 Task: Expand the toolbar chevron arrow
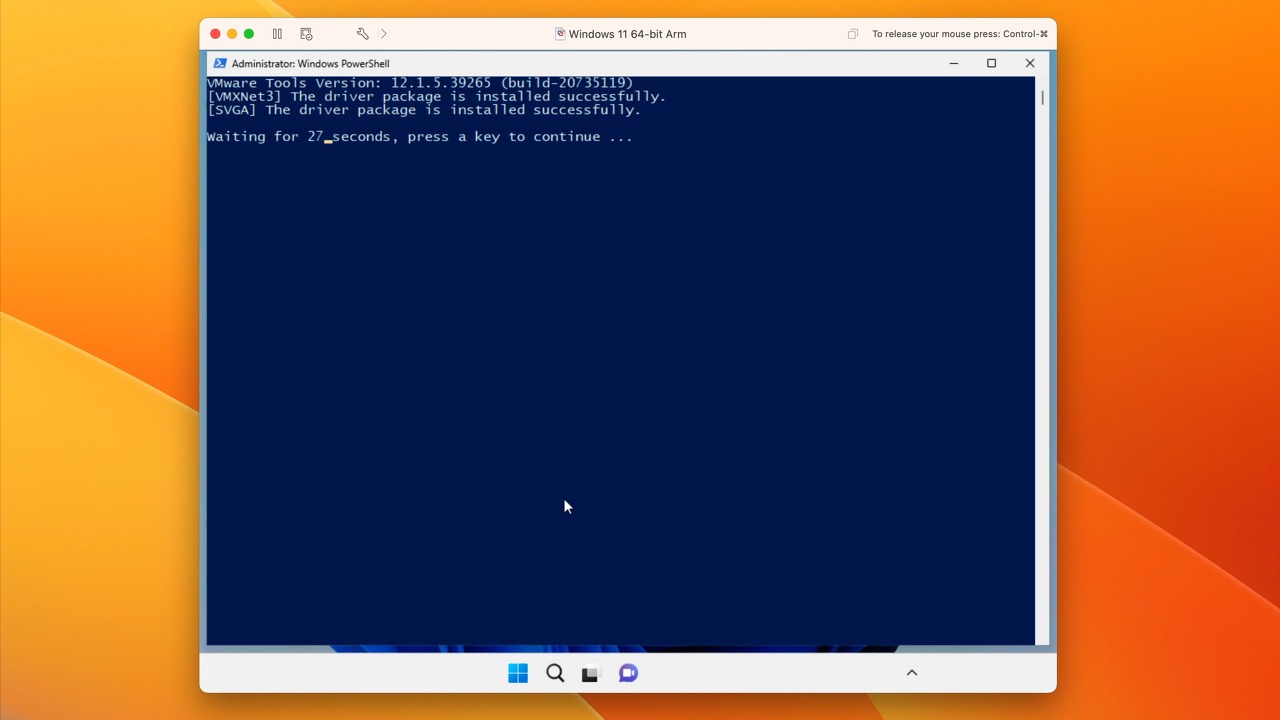point(384,34)
